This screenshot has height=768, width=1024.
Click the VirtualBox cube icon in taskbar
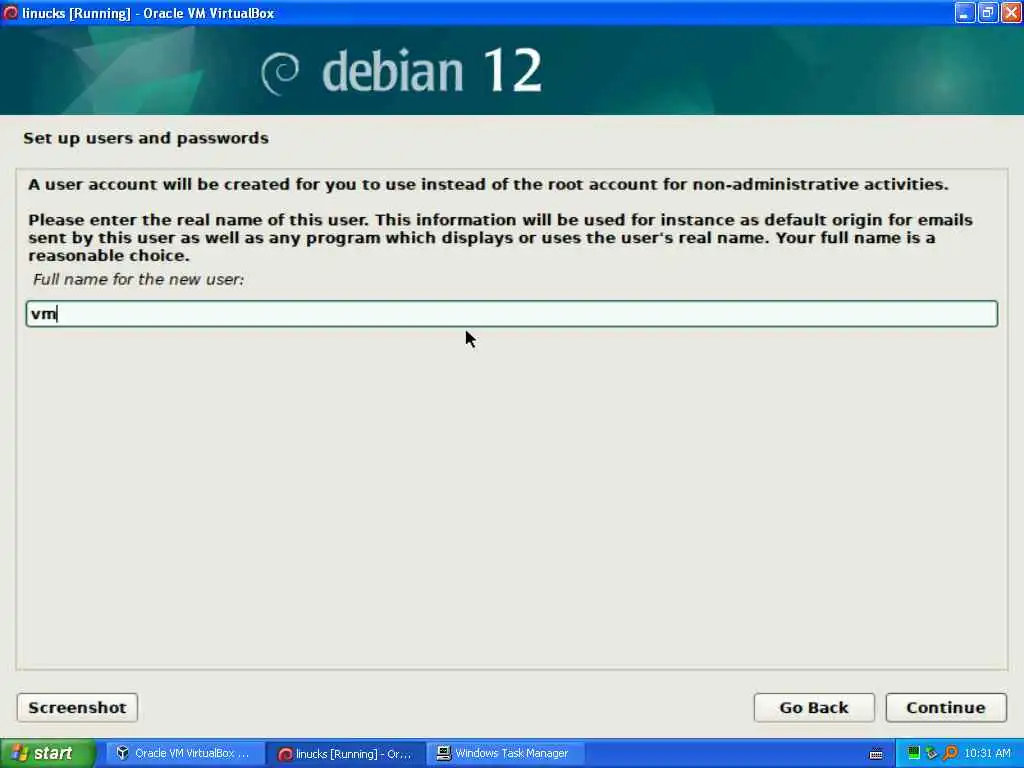pos(122,753)
